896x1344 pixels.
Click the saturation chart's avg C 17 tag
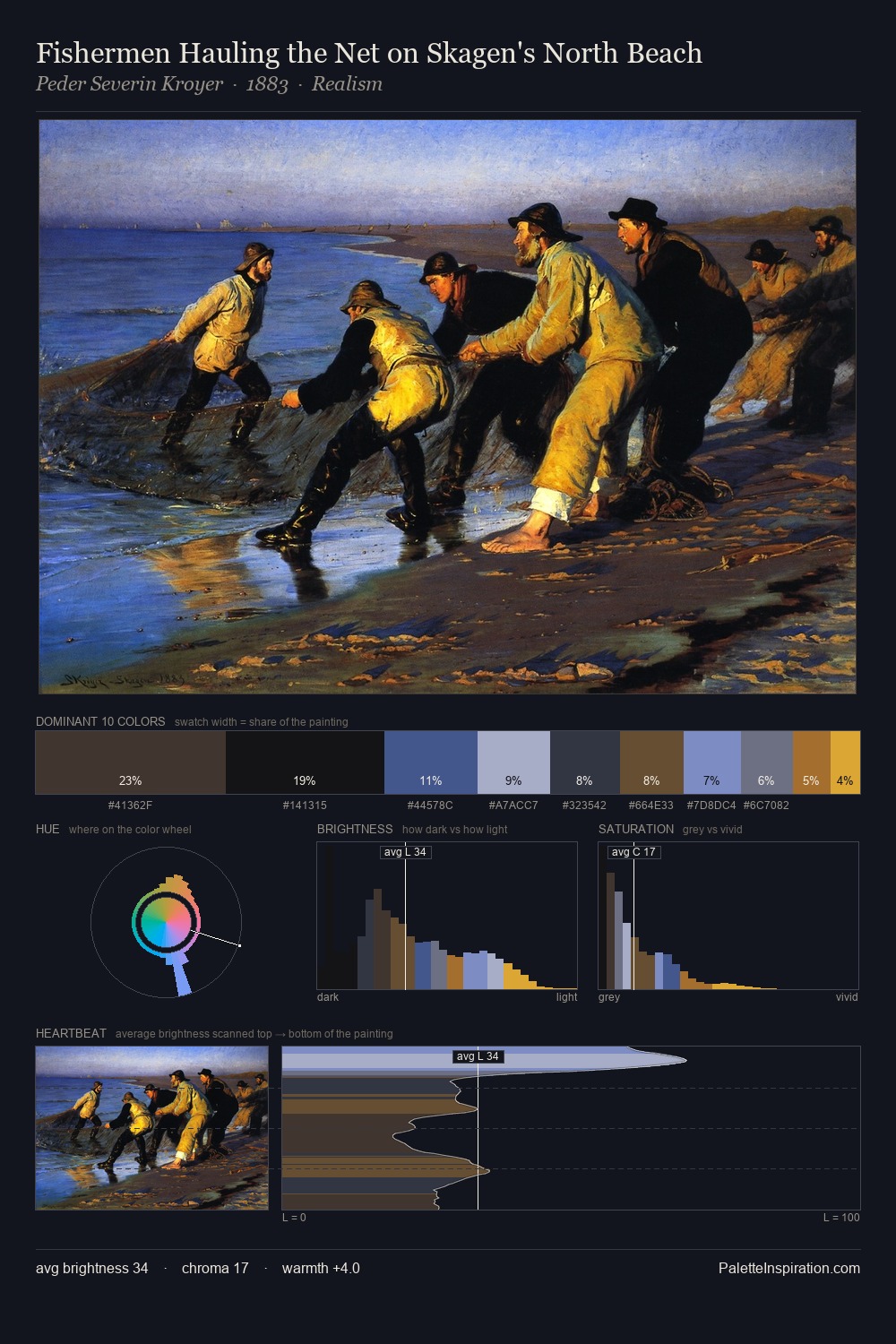(633, 852)
